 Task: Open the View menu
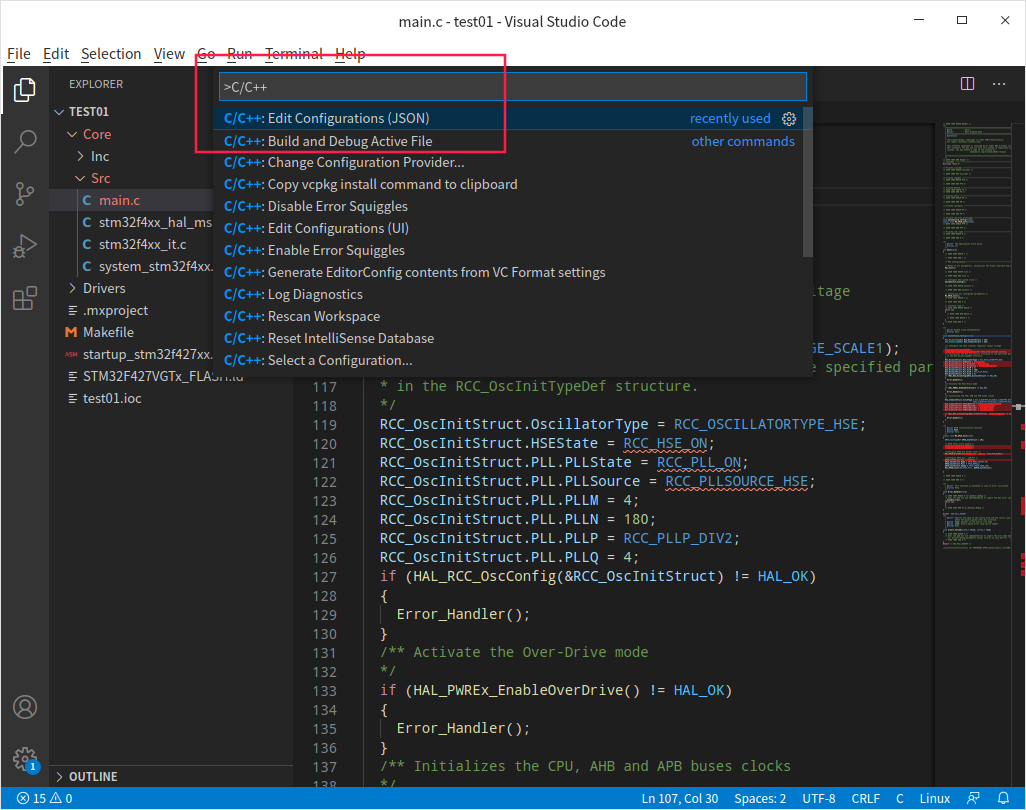[x=169, y=54]
